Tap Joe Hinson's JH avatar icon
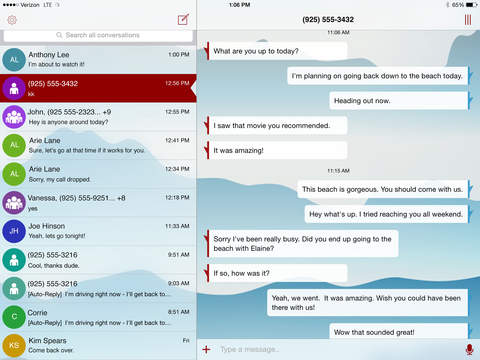Viewport: 480px width, 360px height. click(14, 231)
